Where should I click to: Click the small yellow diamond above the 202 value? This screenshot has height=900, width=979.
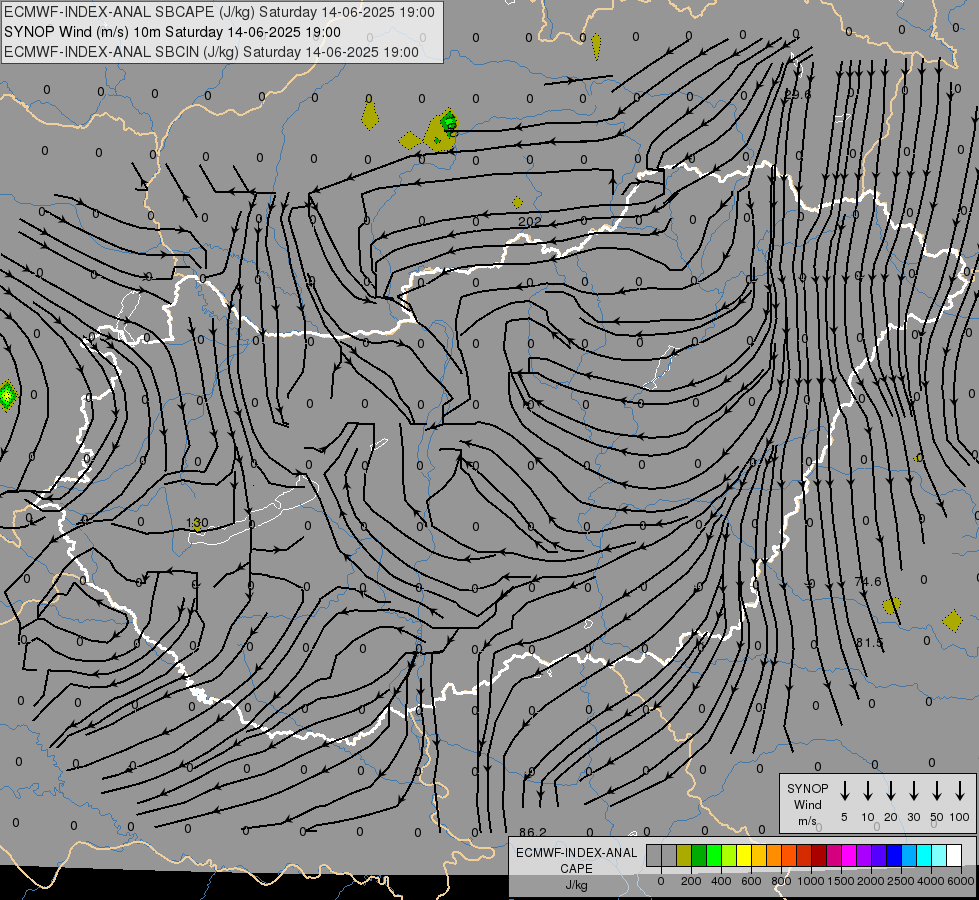pyautogui.click(x=517, y=202)
